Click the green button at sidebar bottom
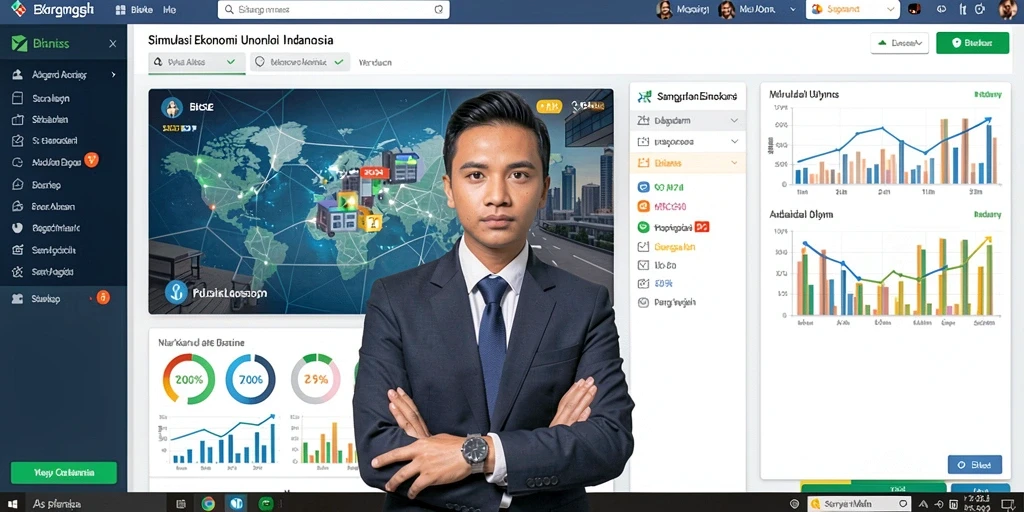Screen dimensions: 1024x512 64,473
